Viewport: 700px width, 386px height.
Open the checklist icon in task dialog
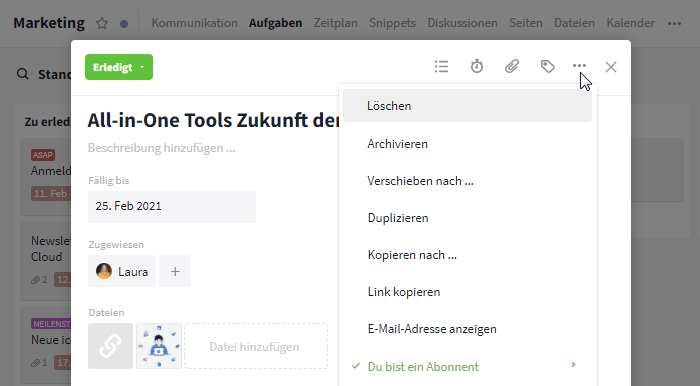point(441,66)
